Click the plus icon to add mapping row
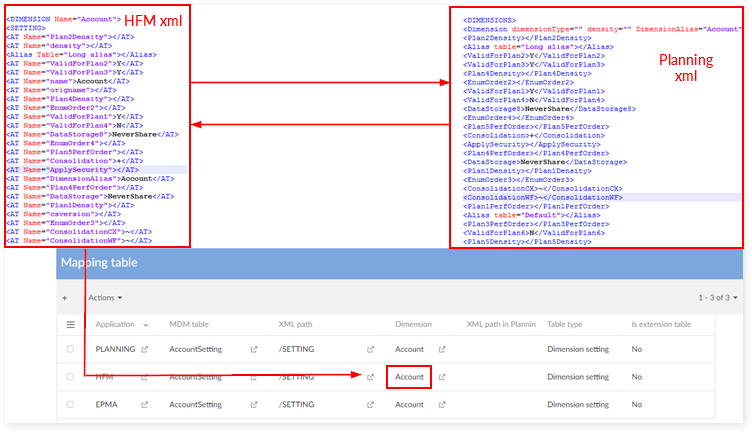Screen dimensions: 752x432 65,298
